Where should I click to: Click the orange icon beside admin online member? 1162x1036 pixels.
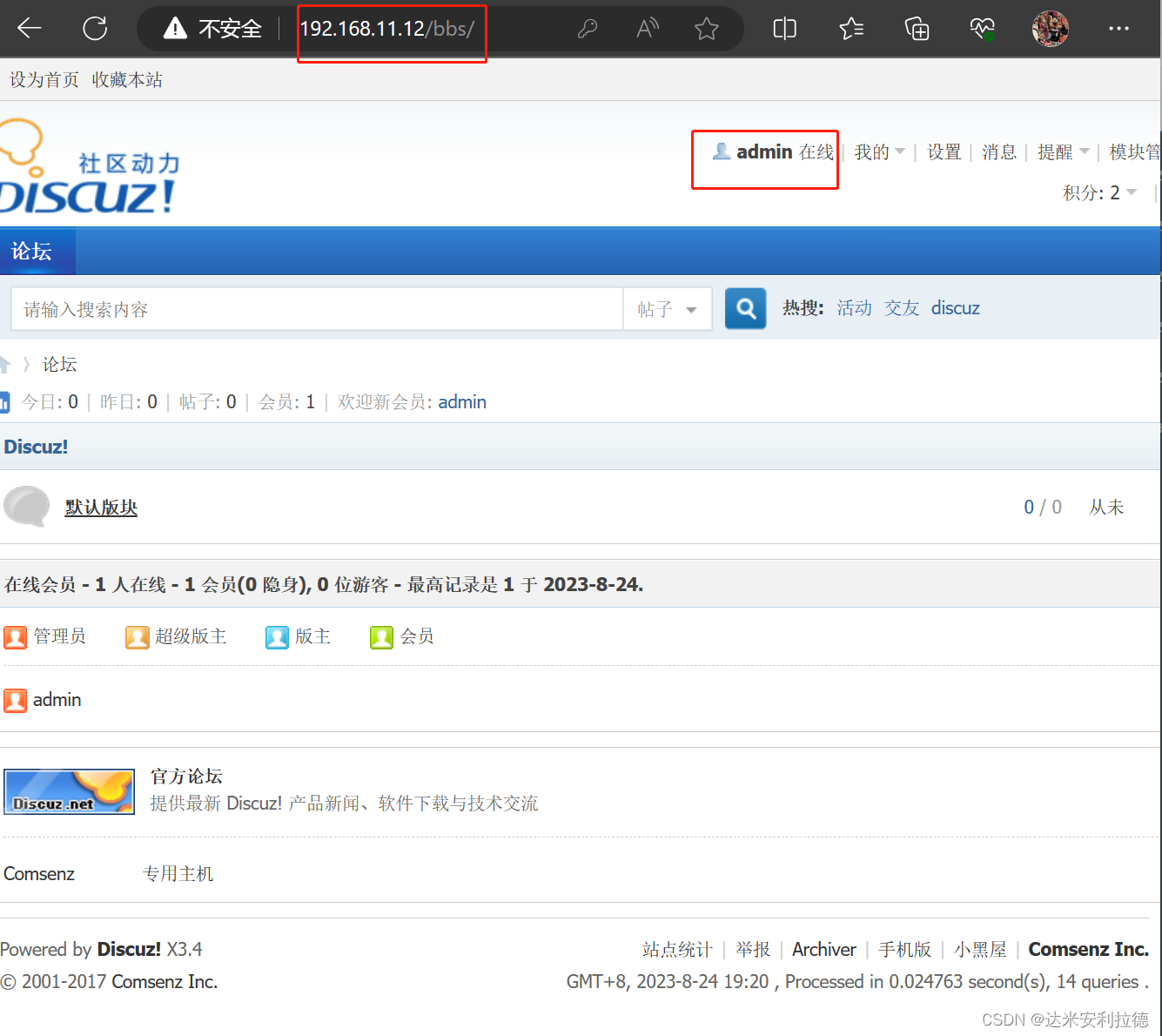coord(15,700)
